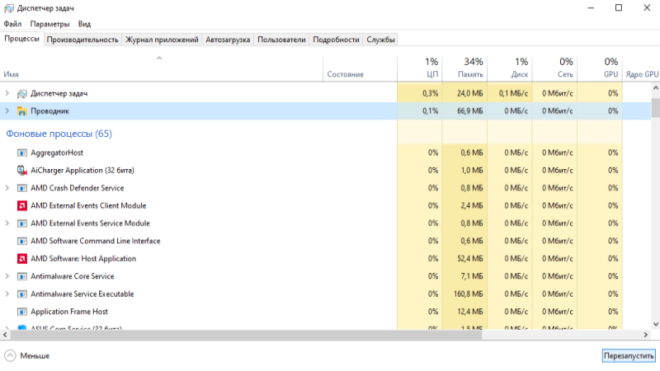
Task: Sort by the Память column header
Action: [x=465, y=68]
